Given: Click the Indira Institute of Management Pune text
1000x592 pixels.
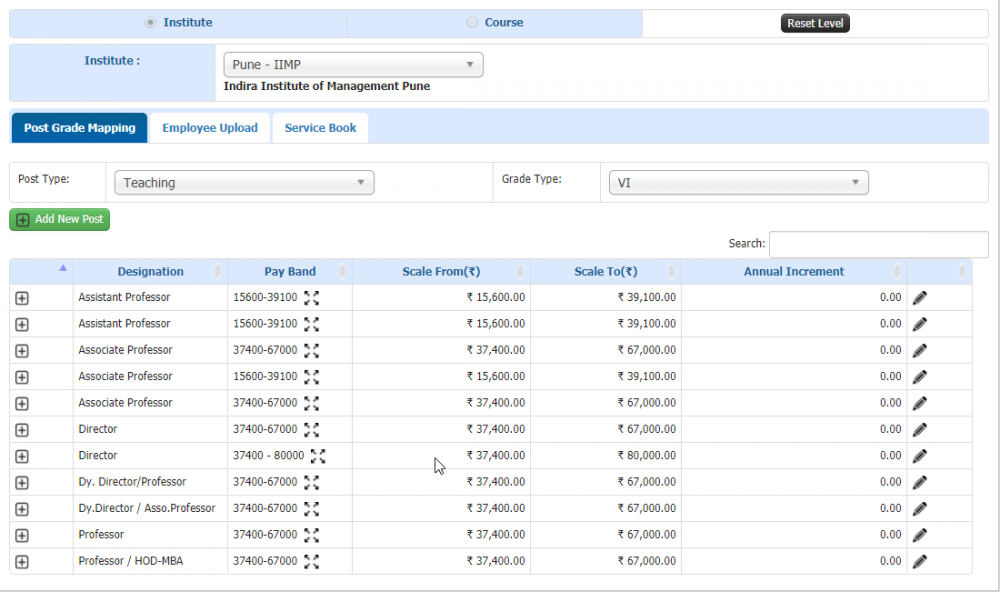Looking at the screenshot, I should coord(327,86).
